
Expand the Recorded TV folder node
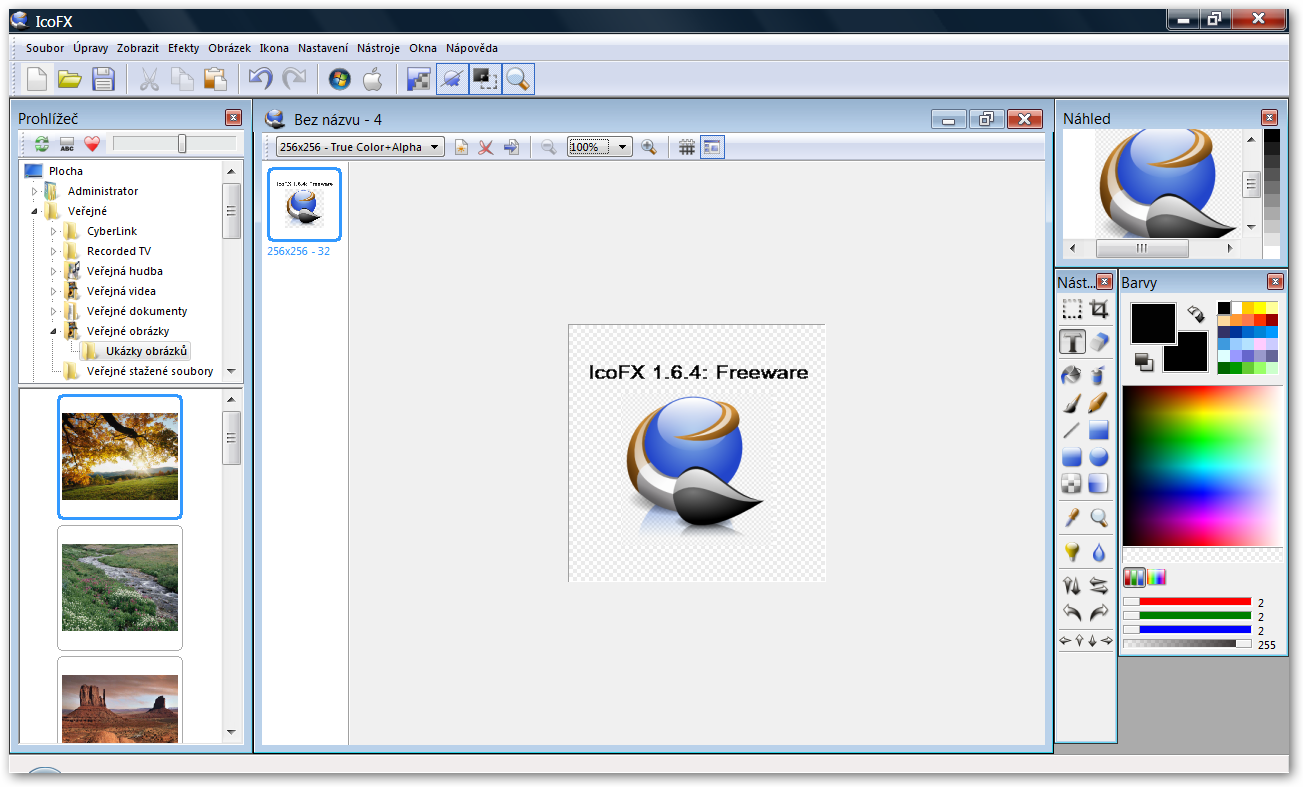54,251
